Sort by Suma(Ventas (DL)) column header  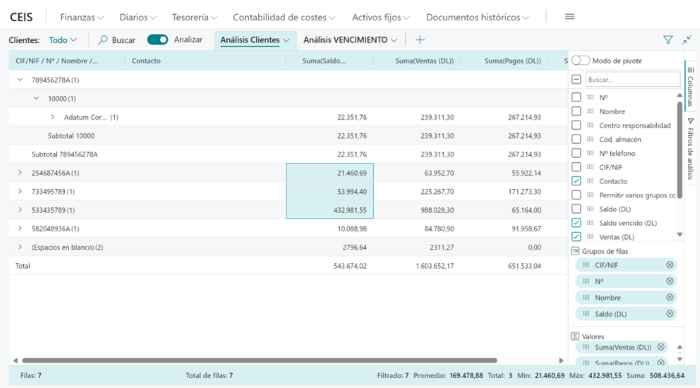coord(424,61)
